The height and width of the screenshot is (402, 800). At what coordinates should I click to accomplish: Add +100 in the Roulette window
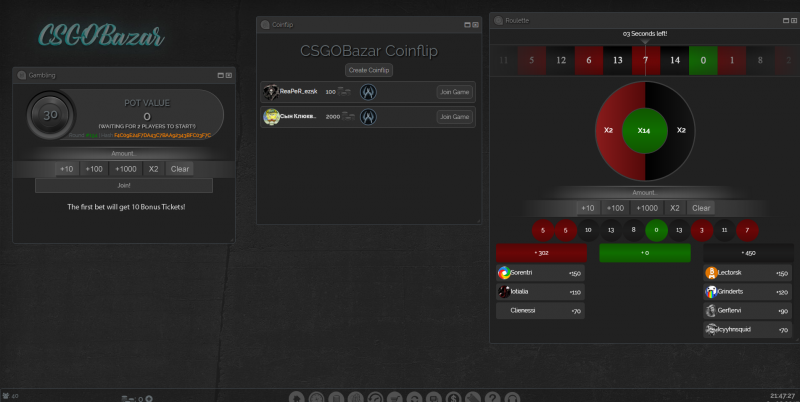pyautogui.click(x=615, y=208)
